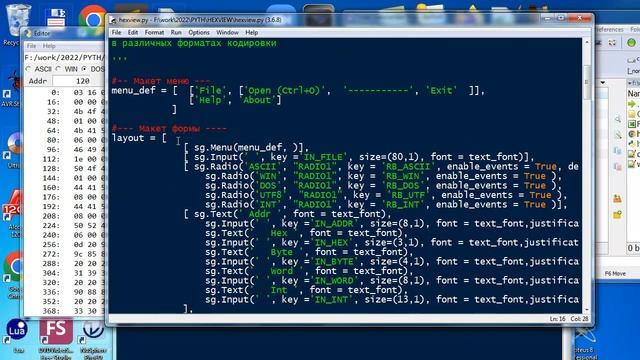640x360 pixels.
Task: Open the Google Chrome desktop icon at top
Action: click(x=92, y=17)
